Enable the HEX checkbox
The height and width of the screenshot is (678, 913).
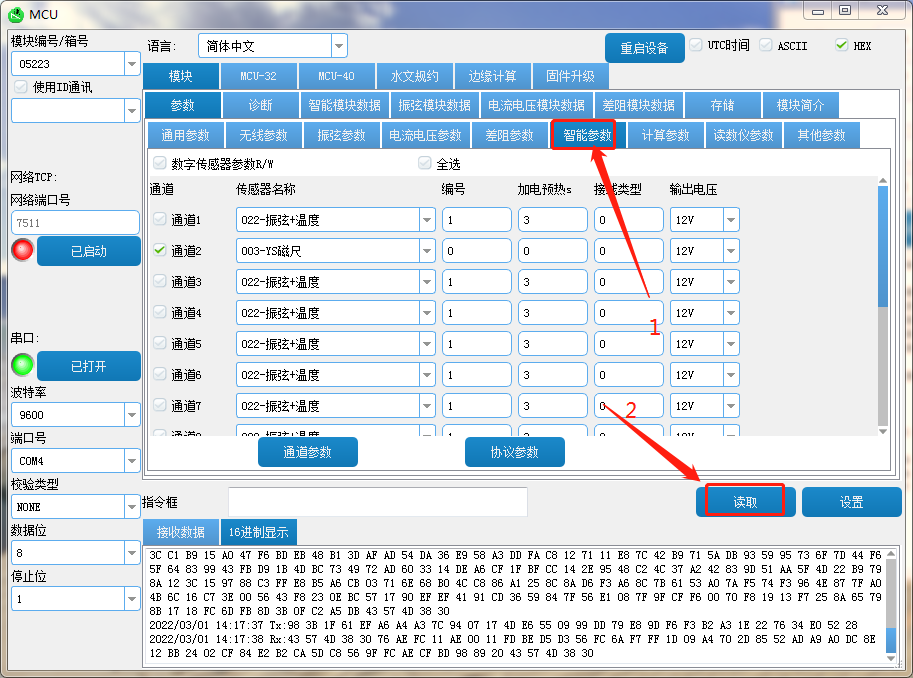[x=841, y=45]
